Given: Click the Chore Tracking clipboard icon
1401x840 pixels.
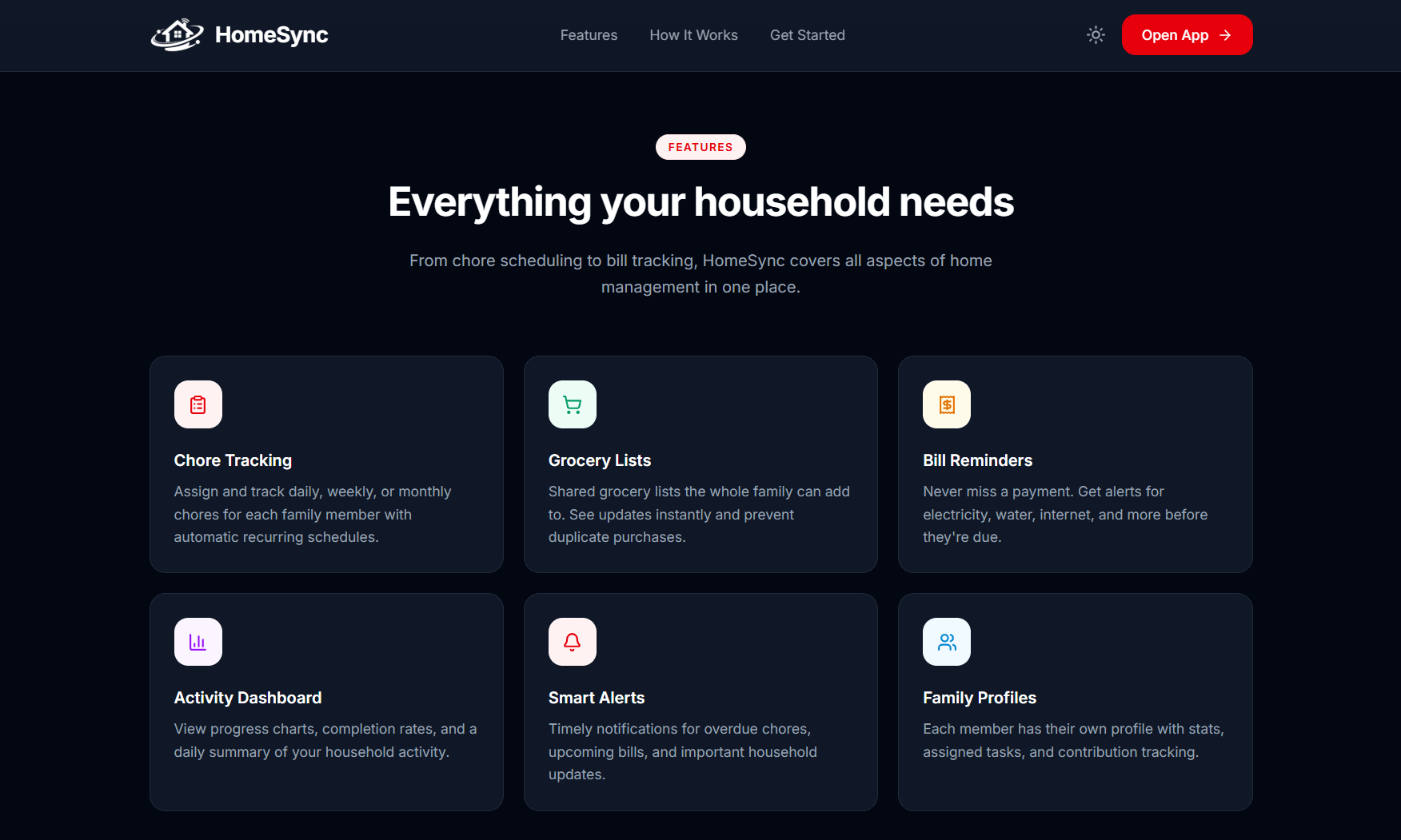Looking at the screenshot, I should click(198, 404).
